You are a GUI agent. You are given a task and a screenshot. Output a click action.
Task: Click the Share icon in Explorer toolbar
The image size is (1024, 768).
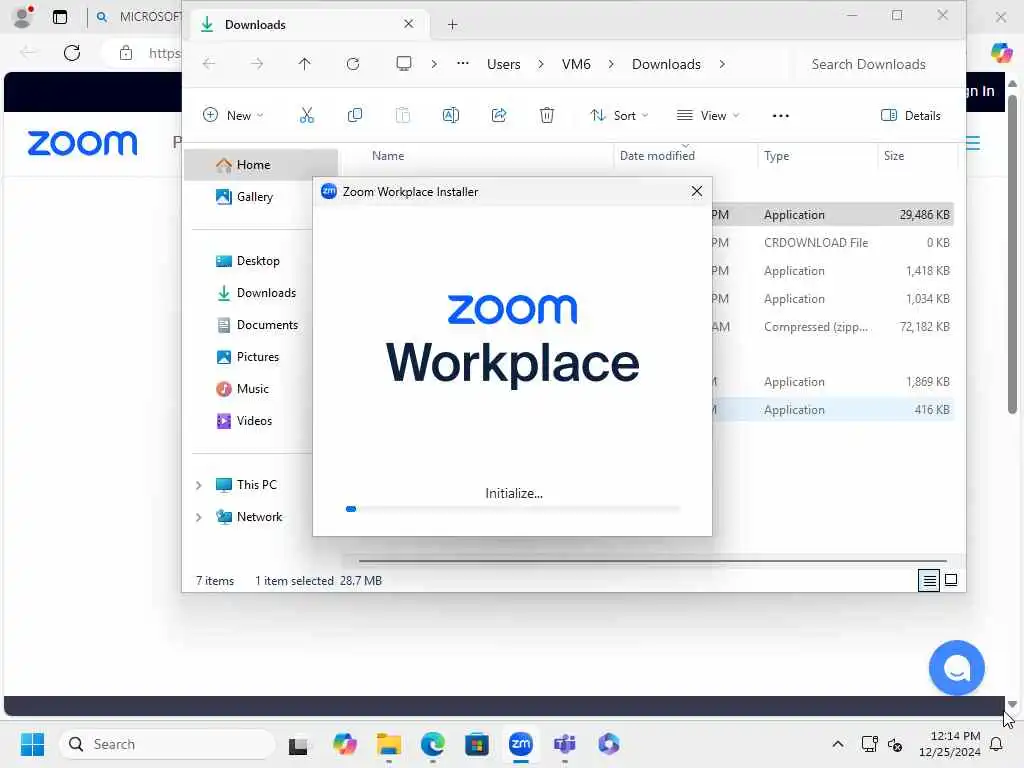499,116
